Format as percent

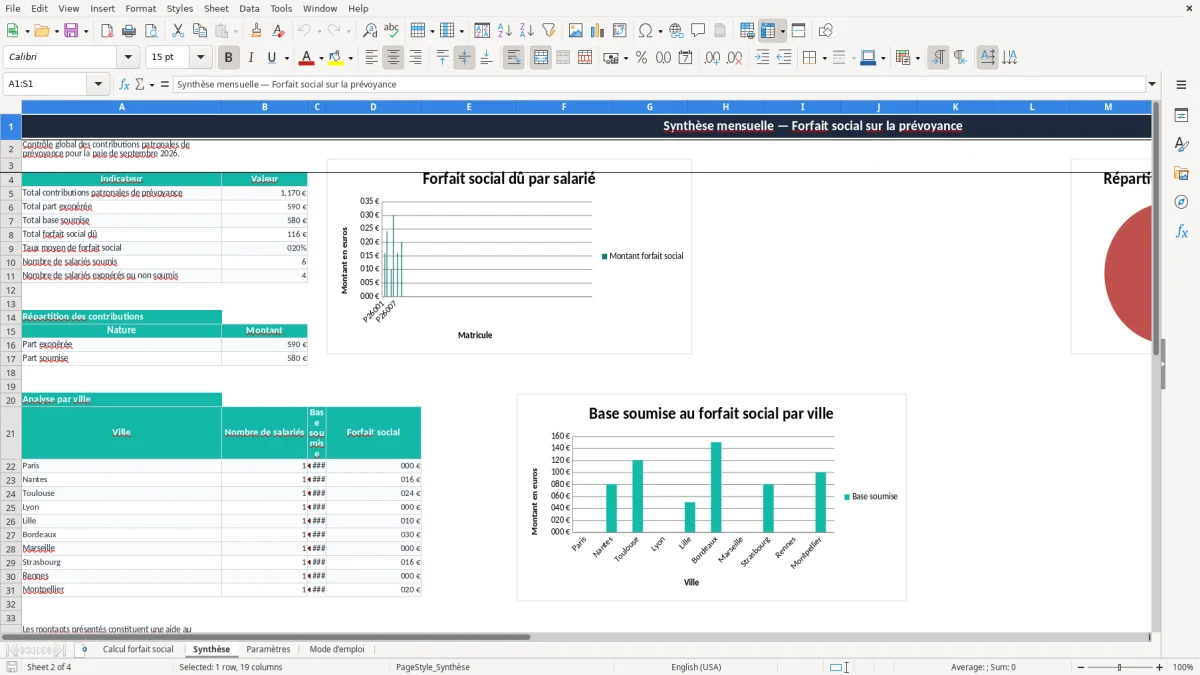[x=641, y=58]
